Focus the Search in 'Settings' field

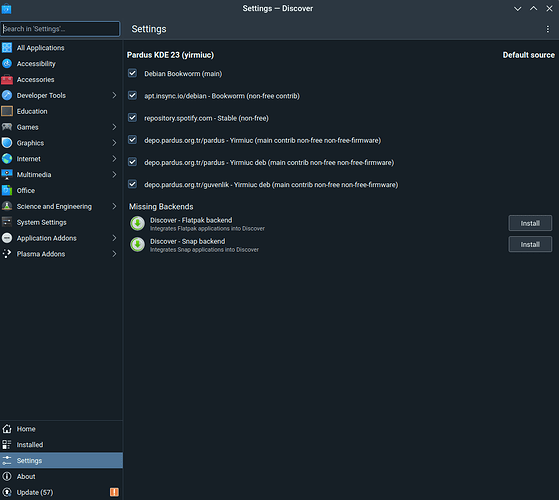click(x=60, y=29)
